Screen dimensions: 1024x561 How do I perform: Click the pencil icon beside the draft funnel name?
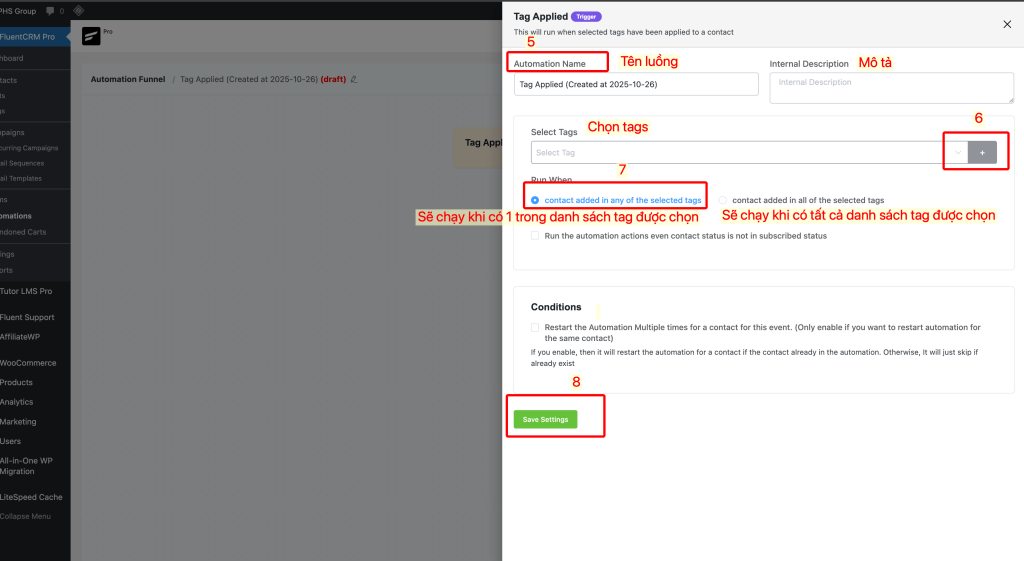(354, 79)
